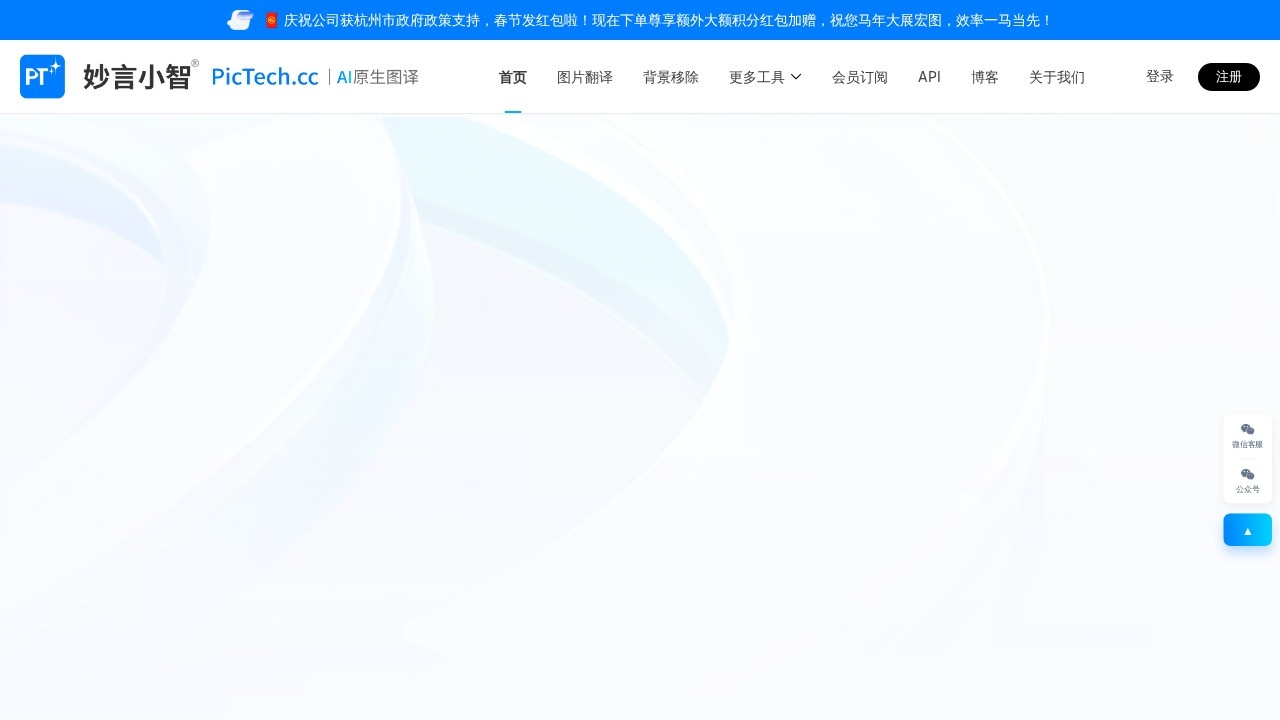1280x720 pixels.
Task: Select the 妙言小智 brand logo text
Action: [x=139, y=76]
